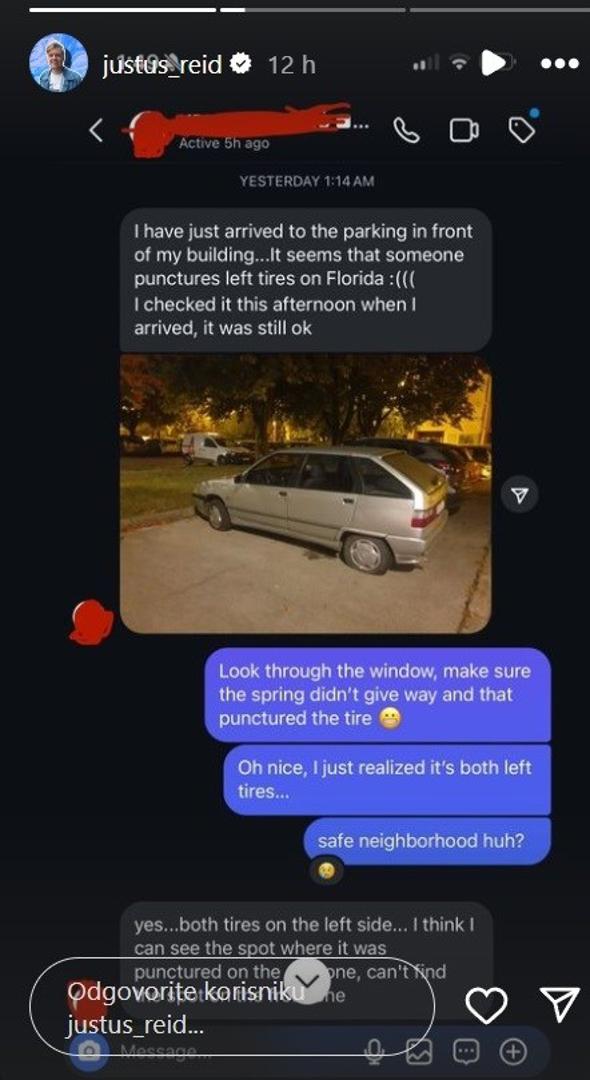Start a voice call with phone icon
The width and height of the screenshot is (590, 1080).
coord(405,130)
